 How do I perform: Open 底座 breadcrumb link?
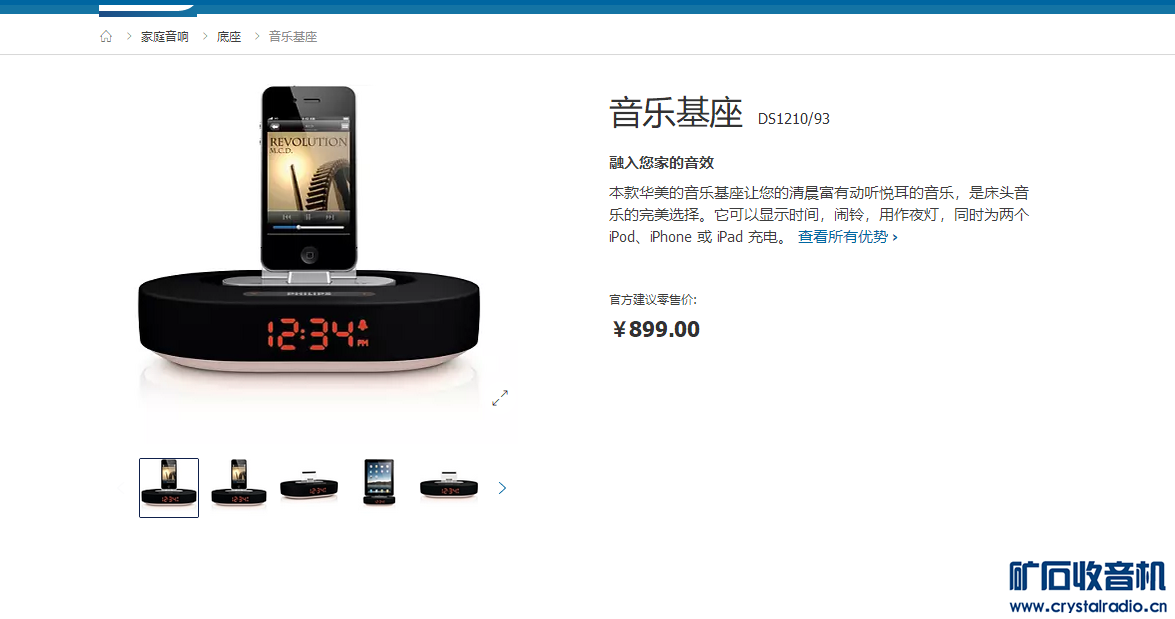tap(229, 37)
